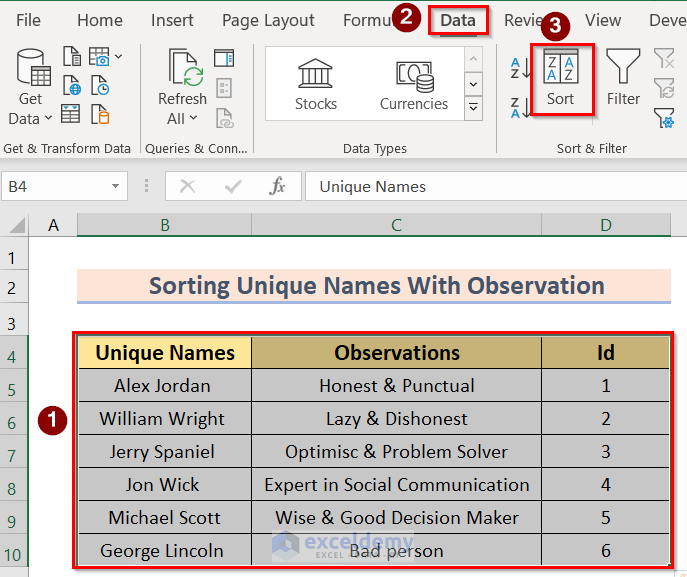Select column C header

(396, 226)
